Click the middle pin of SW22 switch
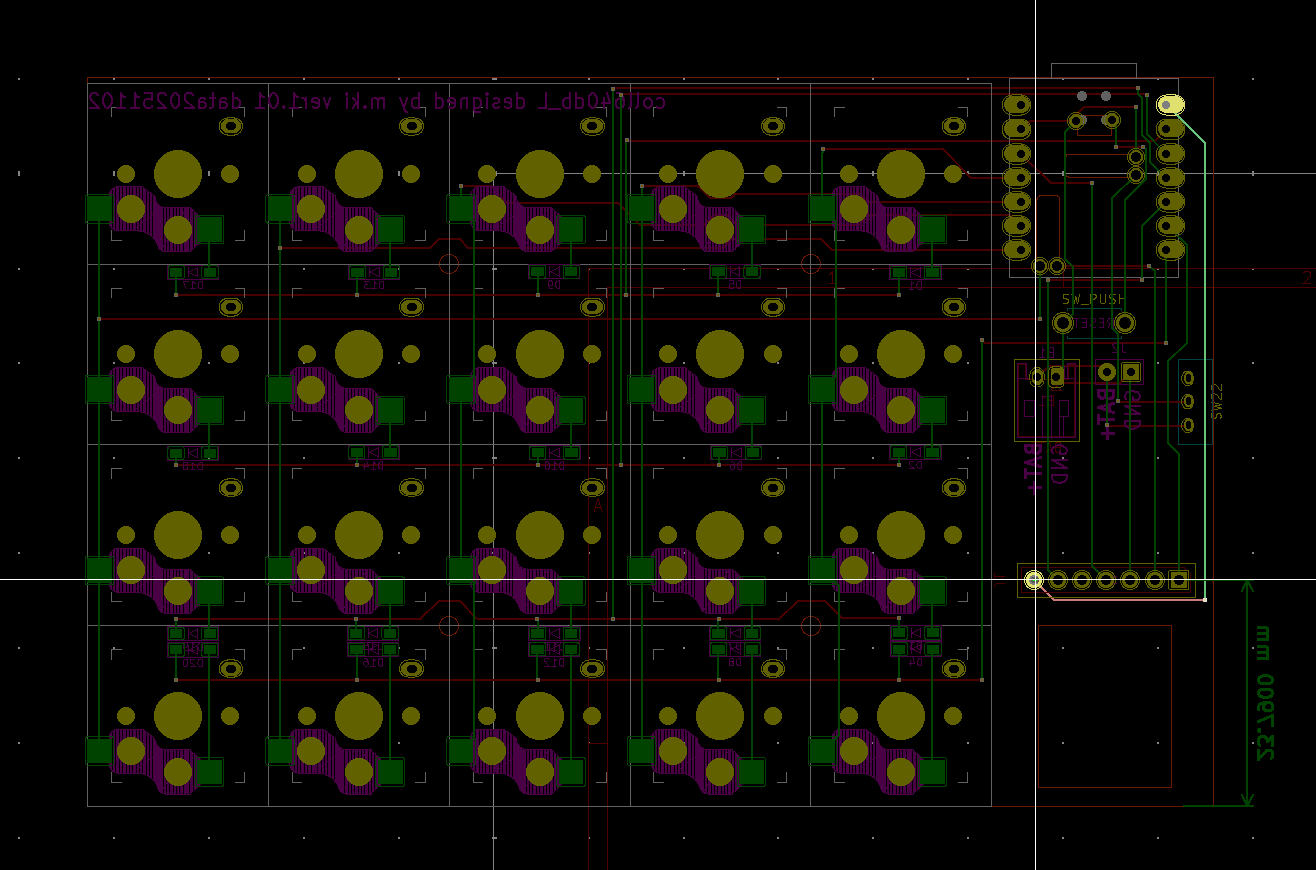1316x870 pixels. (x=1188, y=401)
